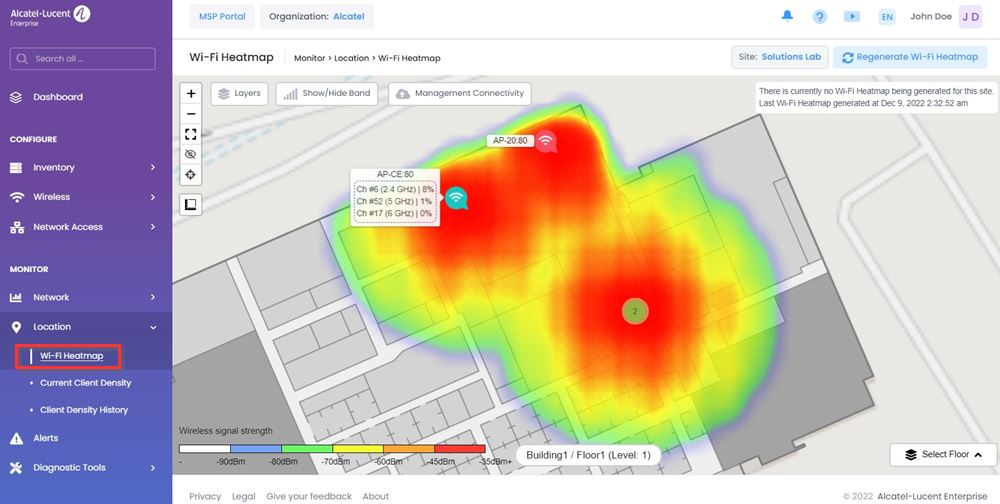The height and width of the screenshot is (504, 1000).
Task: Click the Alcatel-Lucent Enterprise logo
Action: pyautogui.click(x=50, y=16)
